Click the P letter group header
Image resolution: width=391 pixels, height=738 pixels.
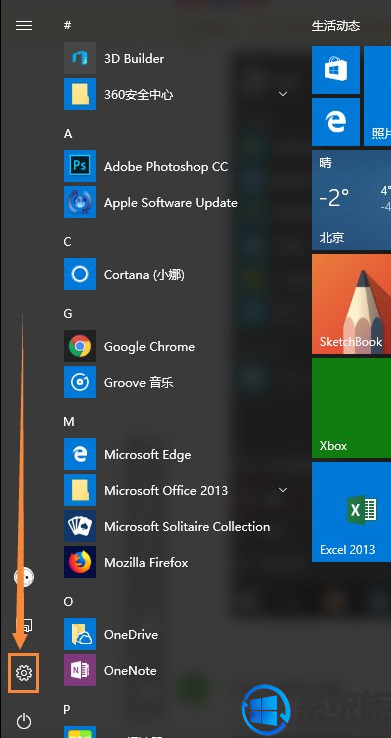pyautogui.click(x=68, y=709)
